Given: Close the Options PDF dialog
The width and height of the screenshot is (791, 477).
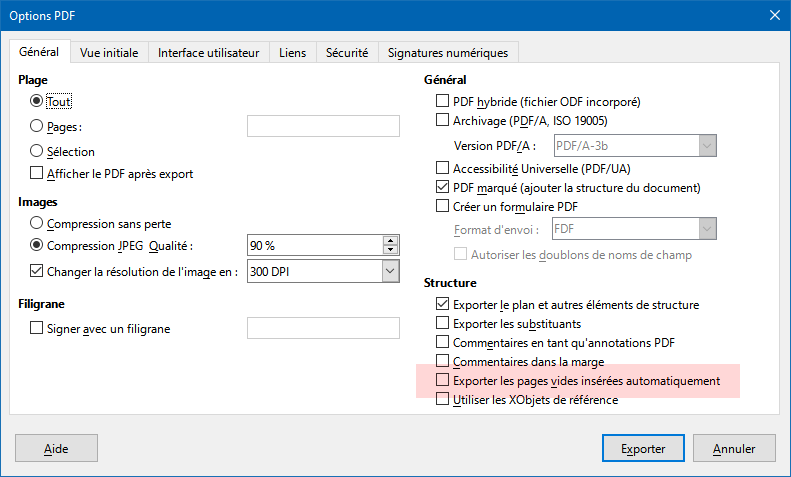Looking at the screenshot, I should (775, 16).
